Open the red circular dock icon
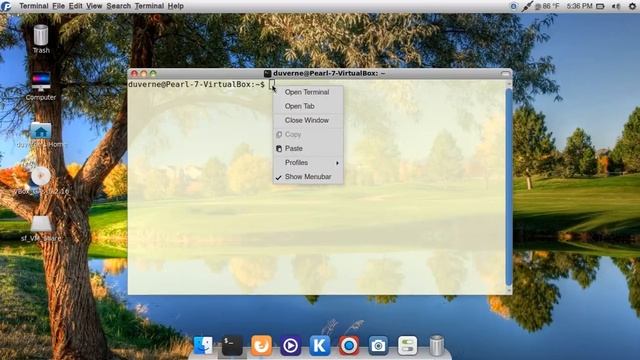This screenshot has height=360, width=640. point(349,346)
